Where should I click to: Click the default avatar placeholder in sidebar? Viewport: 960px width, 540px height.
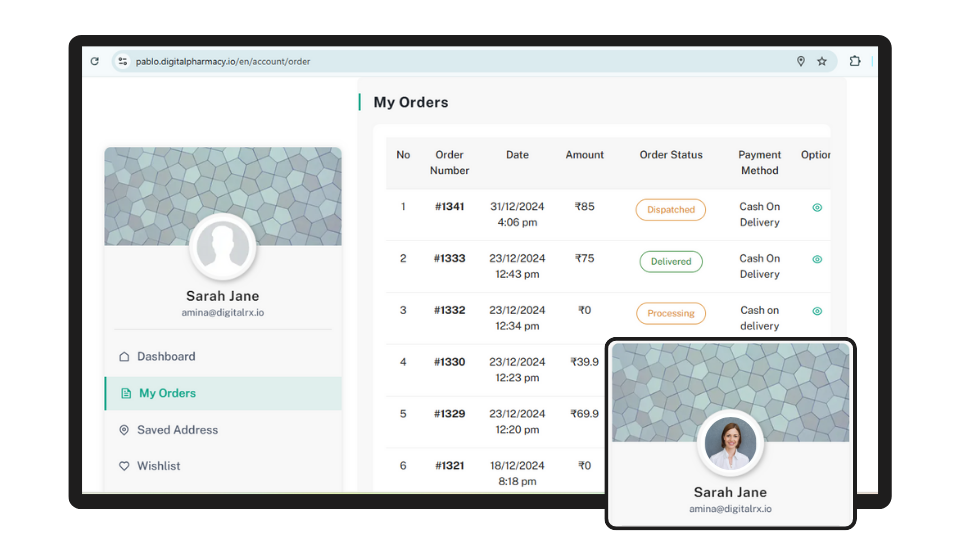pyautogui.click(x=223, y=247)
